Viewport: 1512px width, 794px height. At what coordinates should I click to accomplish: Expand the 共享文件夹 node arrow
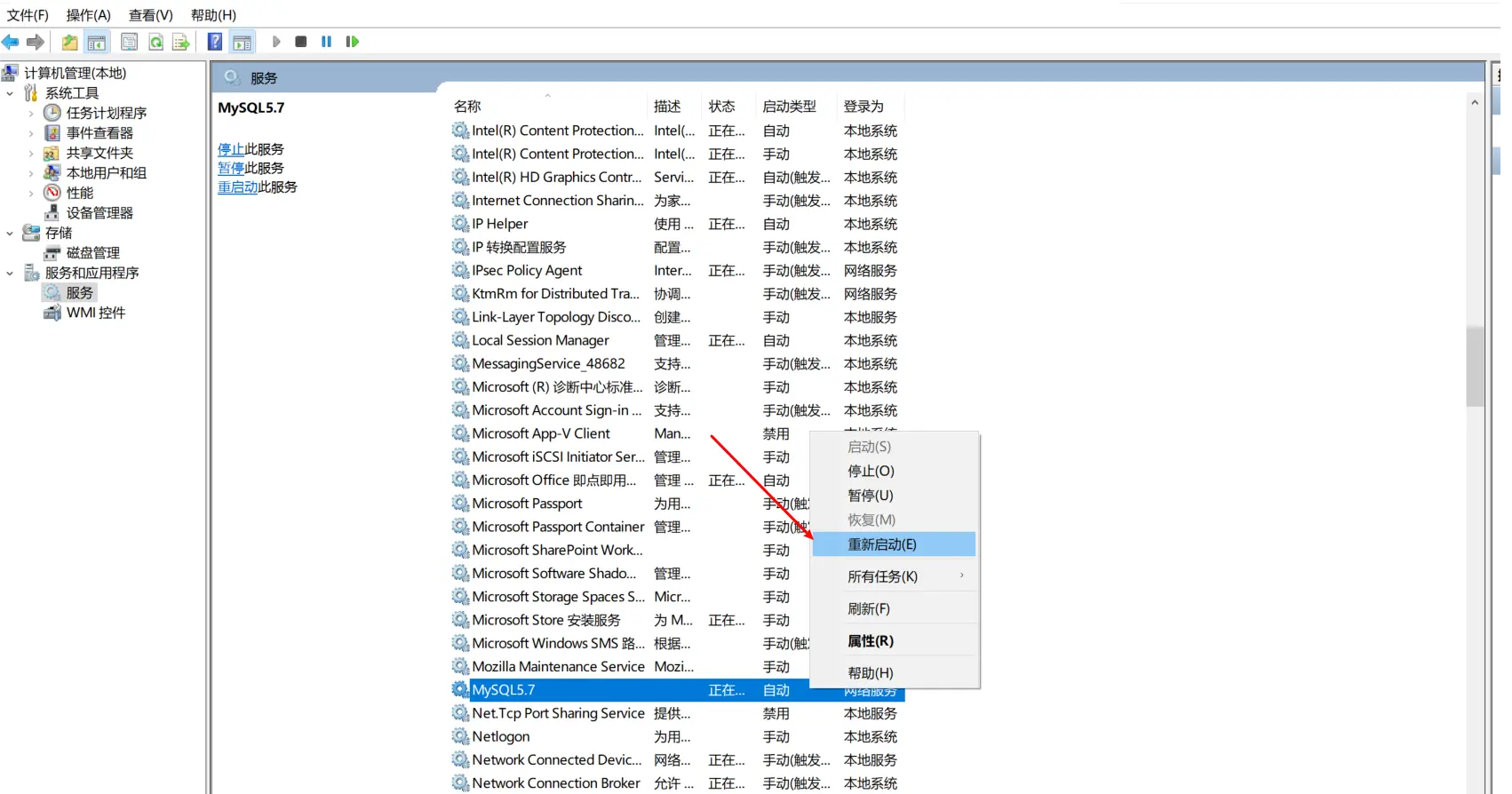pos(31,153)
